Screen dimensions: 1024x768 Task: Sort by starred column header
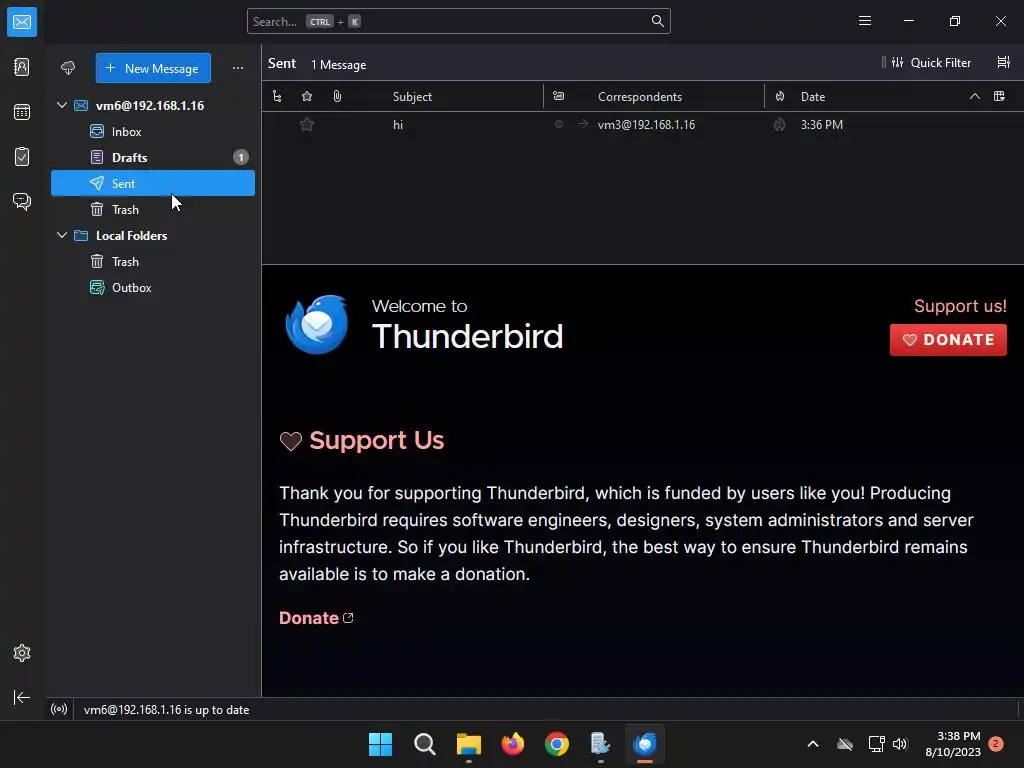(x=307, y=97)
